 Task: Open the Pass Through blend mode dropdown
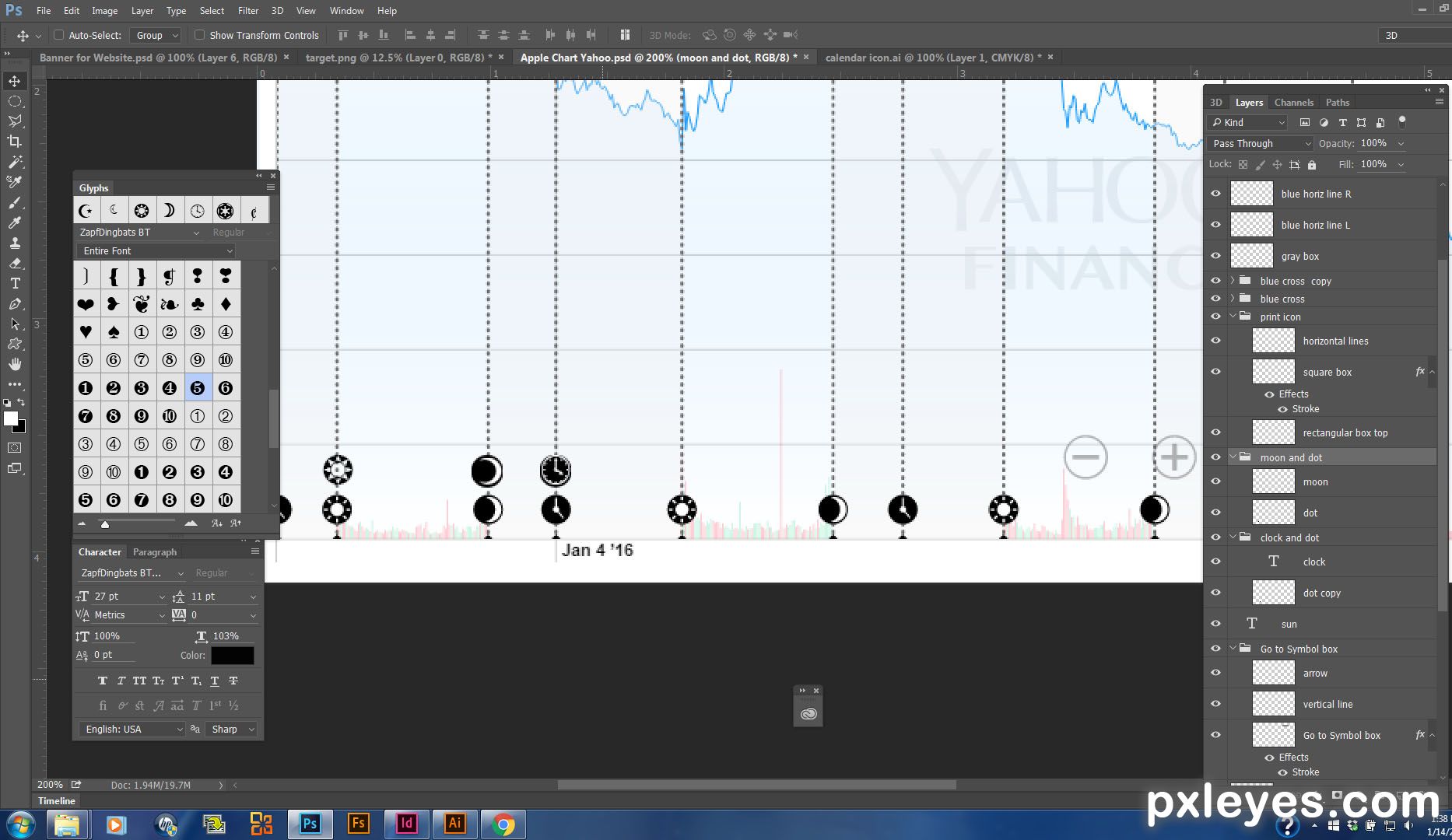1261,144
